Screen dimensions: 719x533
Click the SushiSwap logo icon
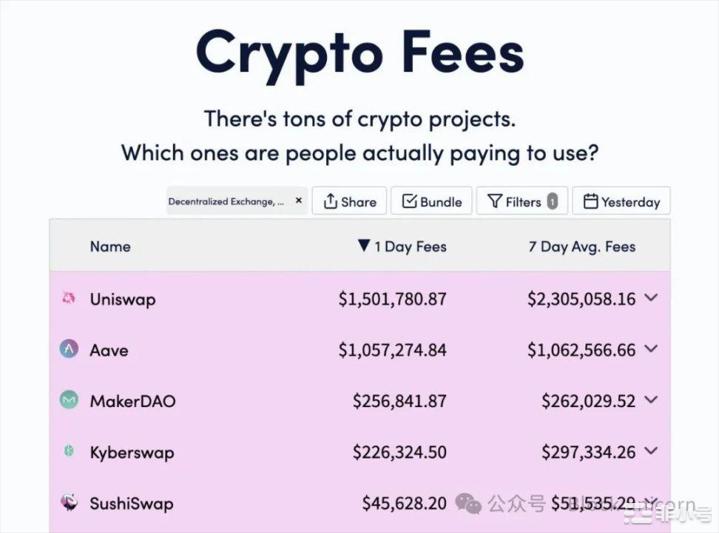click(x=69, y=502)
